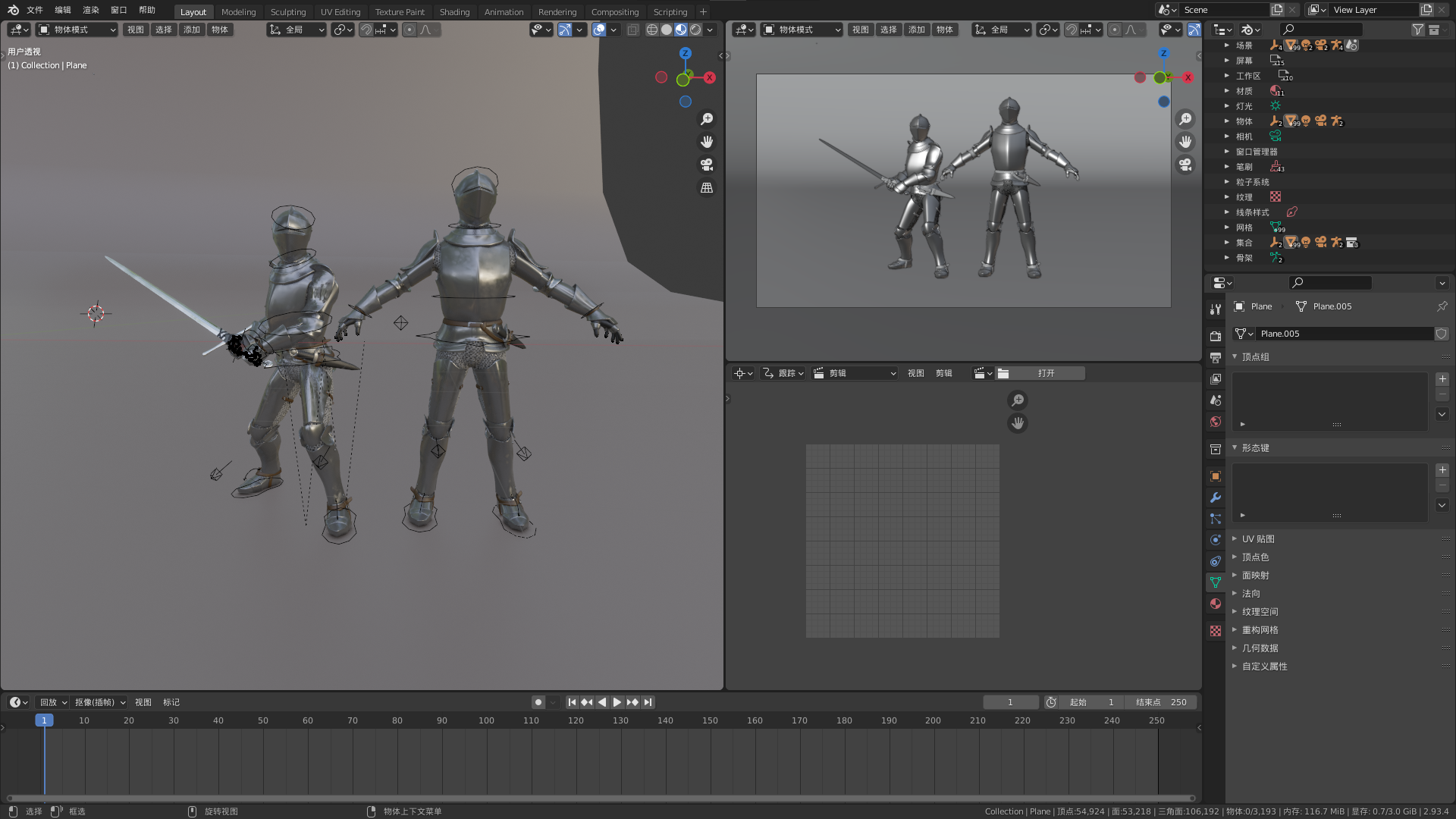Viewport: 1456px width, 819px height.
Task: Expand the UV 贴图 panel
Action: pos(1258,539)
